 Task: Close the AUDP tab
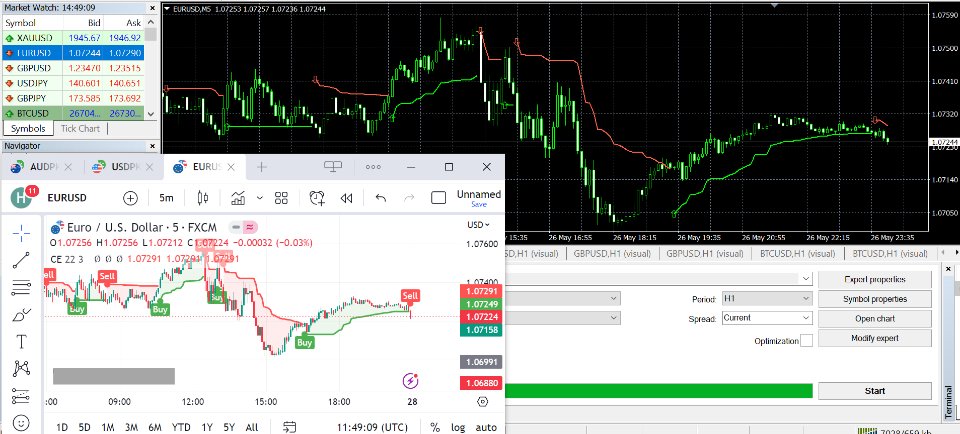[x=68, y=166]
